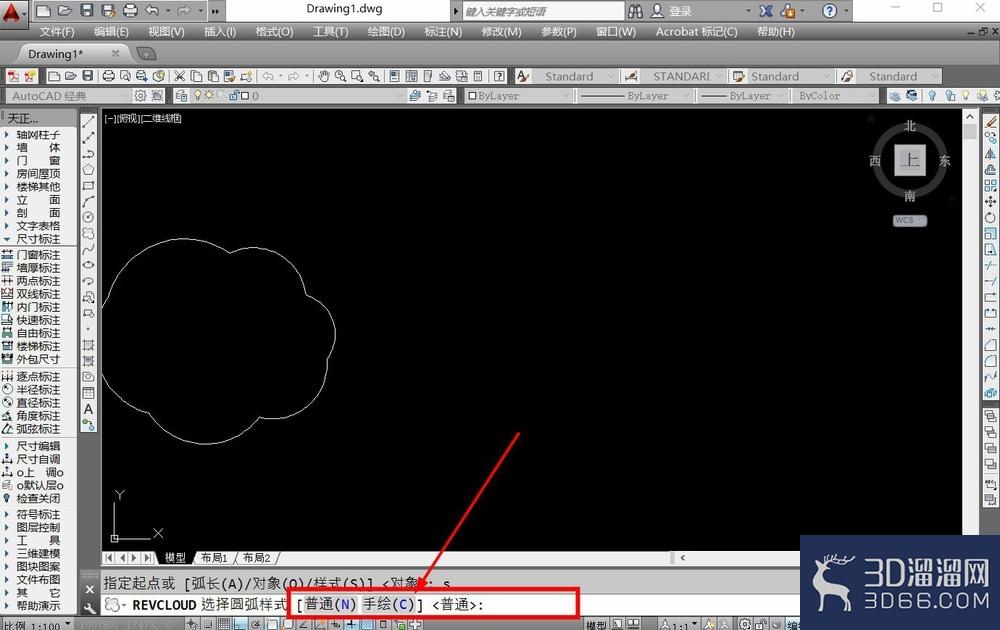Open the ByLayer color dropdown

pos(518,96)
